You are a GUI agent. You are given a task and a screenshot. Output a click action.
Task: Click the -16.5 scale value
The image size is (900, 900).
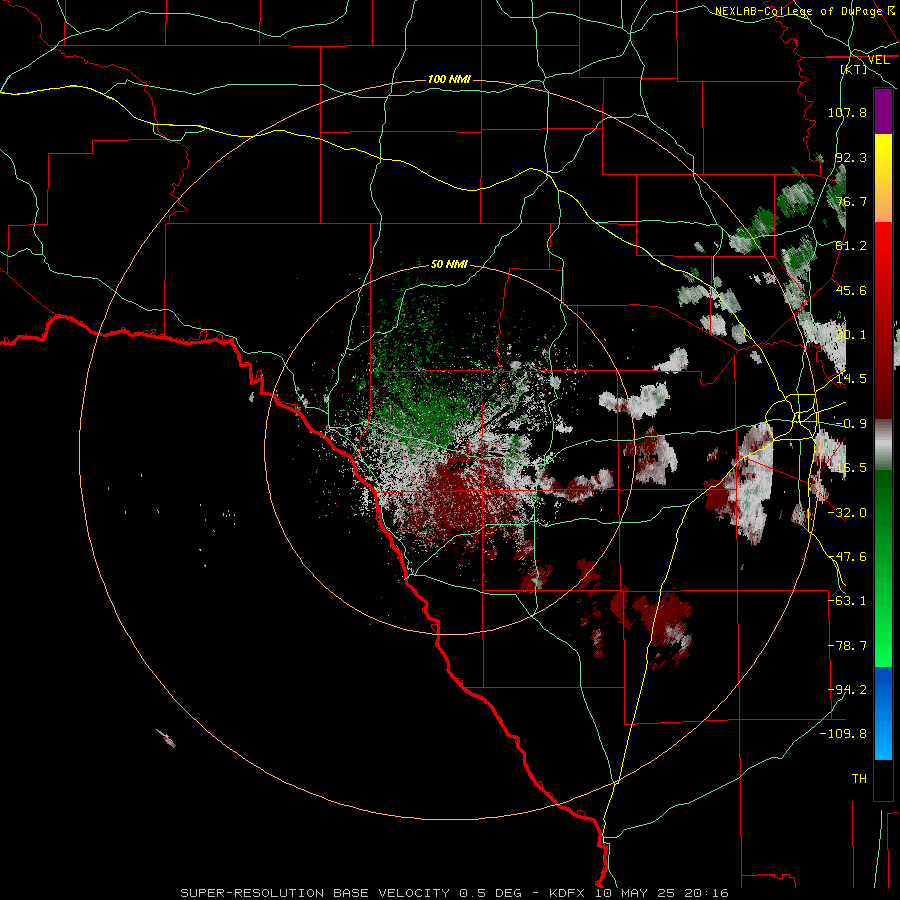coord(847,468)
